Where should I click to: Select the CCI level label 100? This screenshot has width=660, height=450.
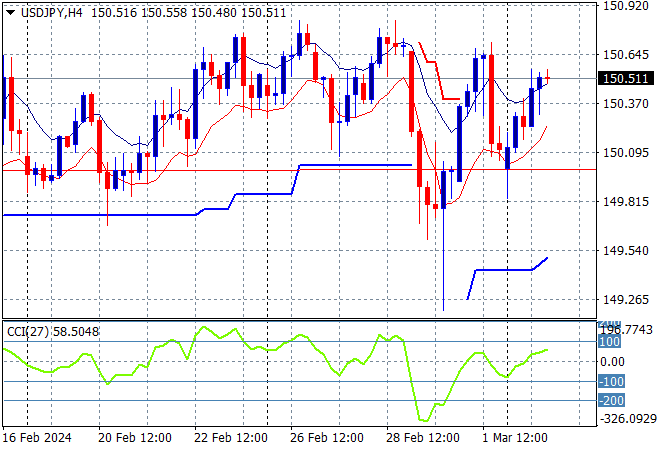pyautogui.click(x=609, y=341)
